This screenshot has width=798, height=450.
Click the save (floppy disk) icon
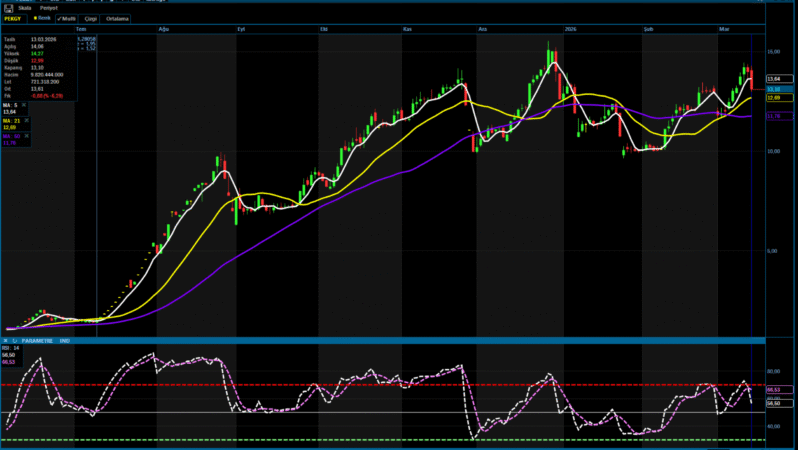pos(8,7)
